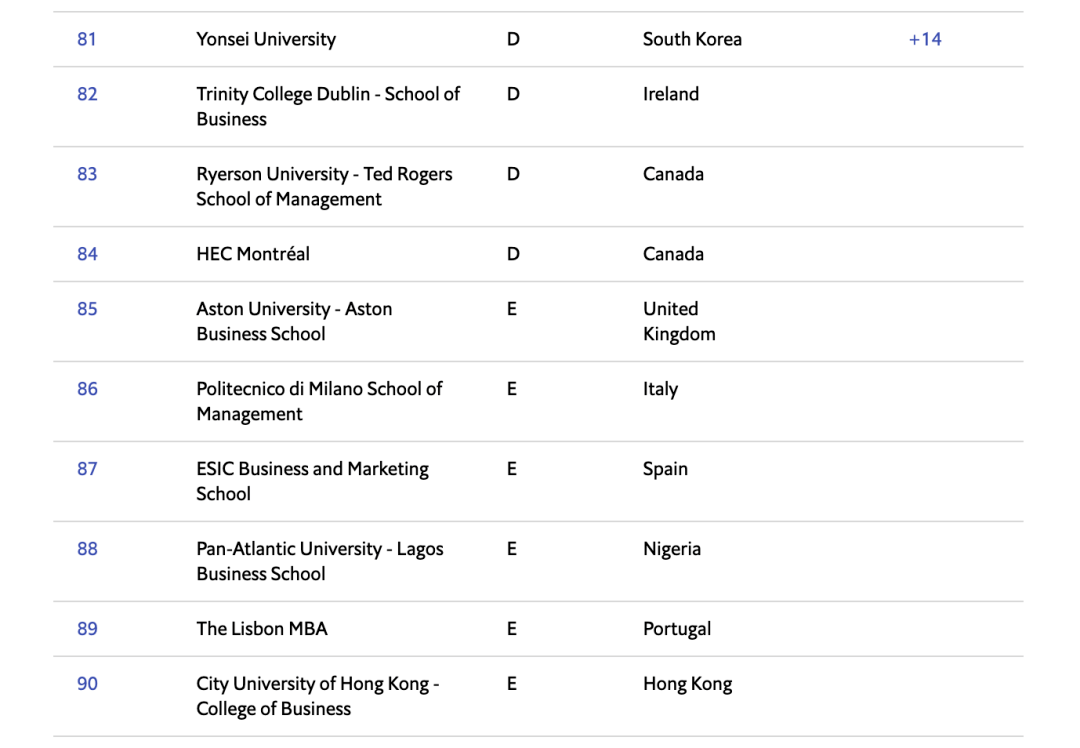
Task: Select the HEC Montréal row name
Action: 253,254
